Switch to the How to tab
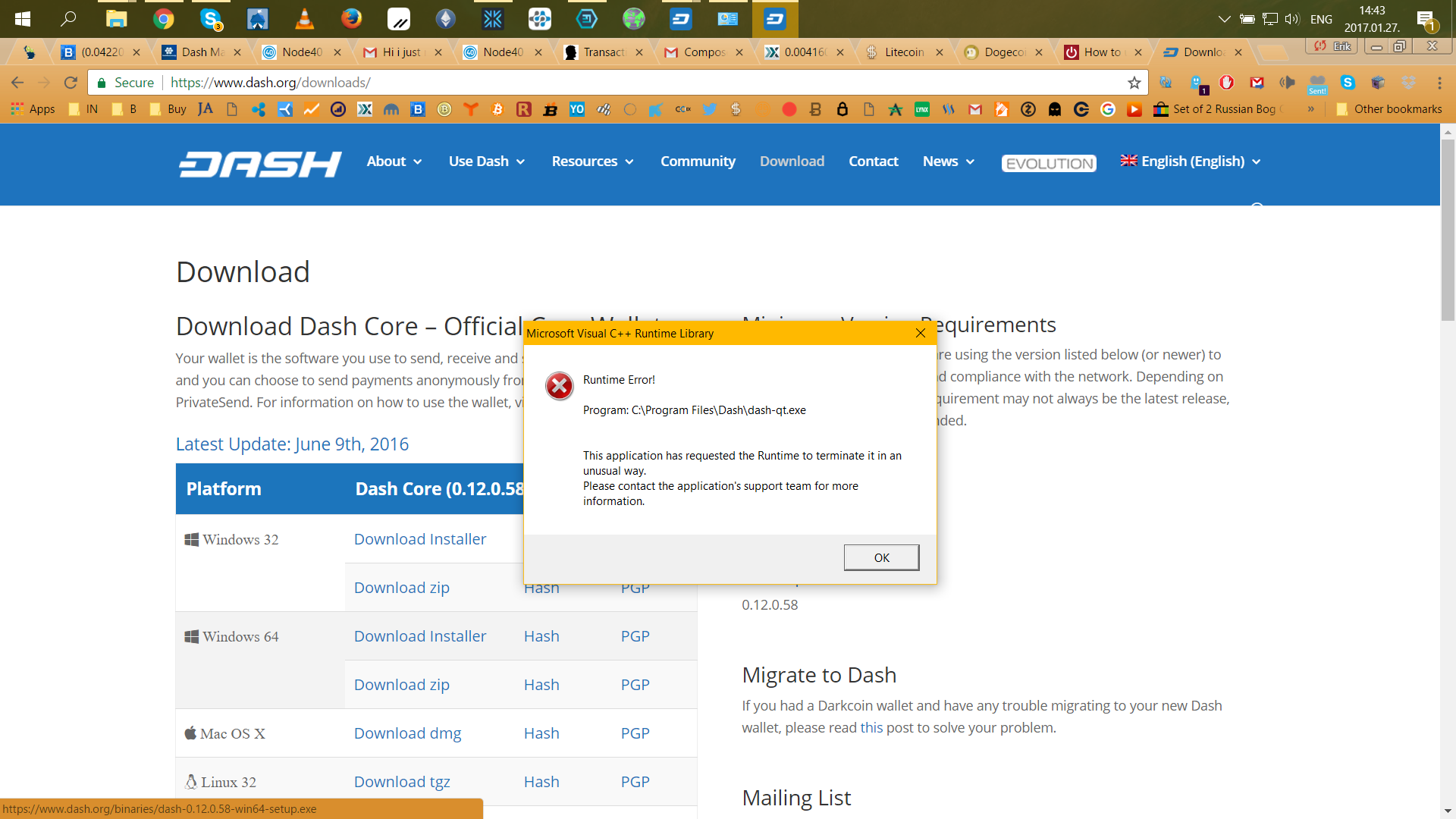The image size is (1456, 819). coord(1101,52)
